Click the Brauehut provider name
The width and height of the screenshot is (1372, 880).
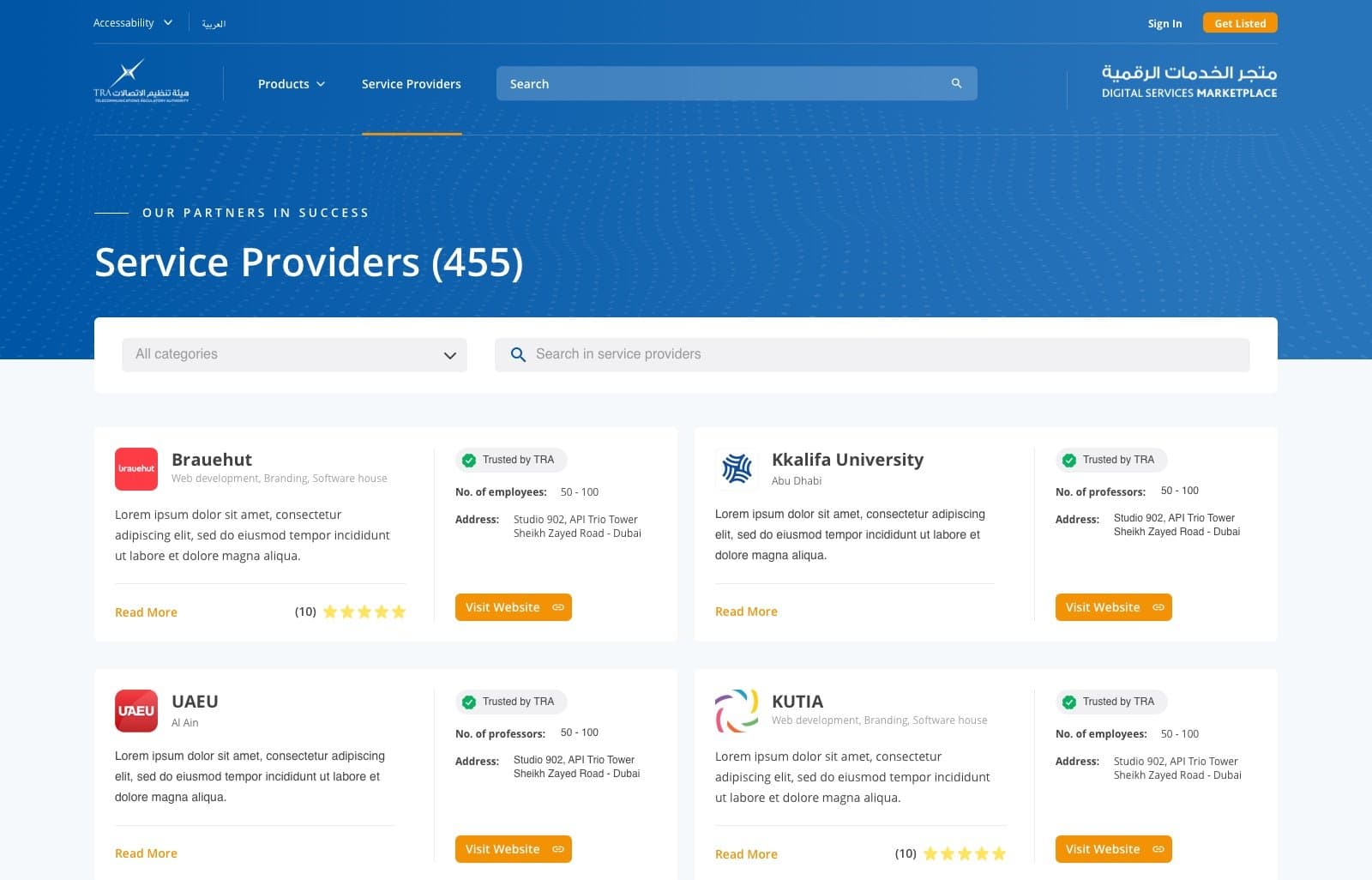click(212, 460)
